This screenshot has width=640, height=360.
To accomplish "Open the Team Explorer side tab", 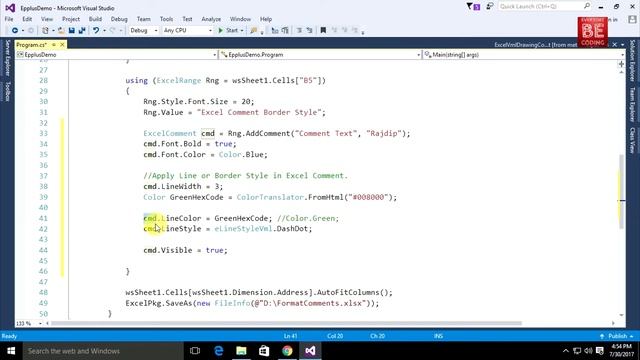I will click(x=632, y=104).
